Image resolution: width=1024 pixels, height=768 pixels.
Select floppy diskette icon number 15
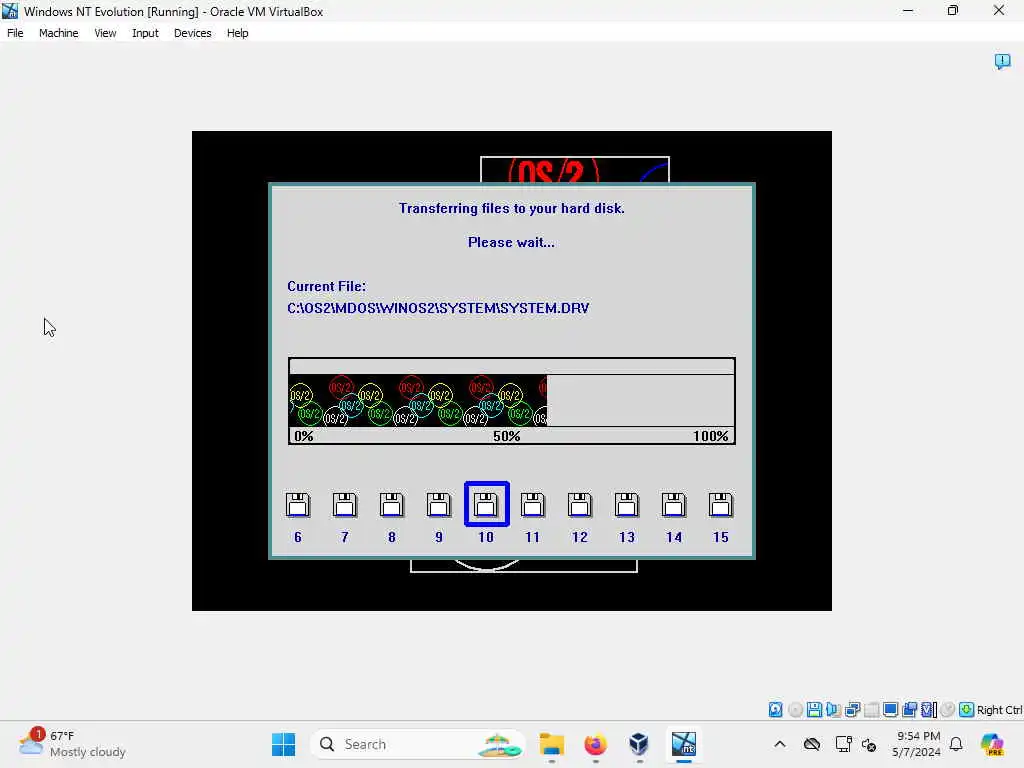721,505
